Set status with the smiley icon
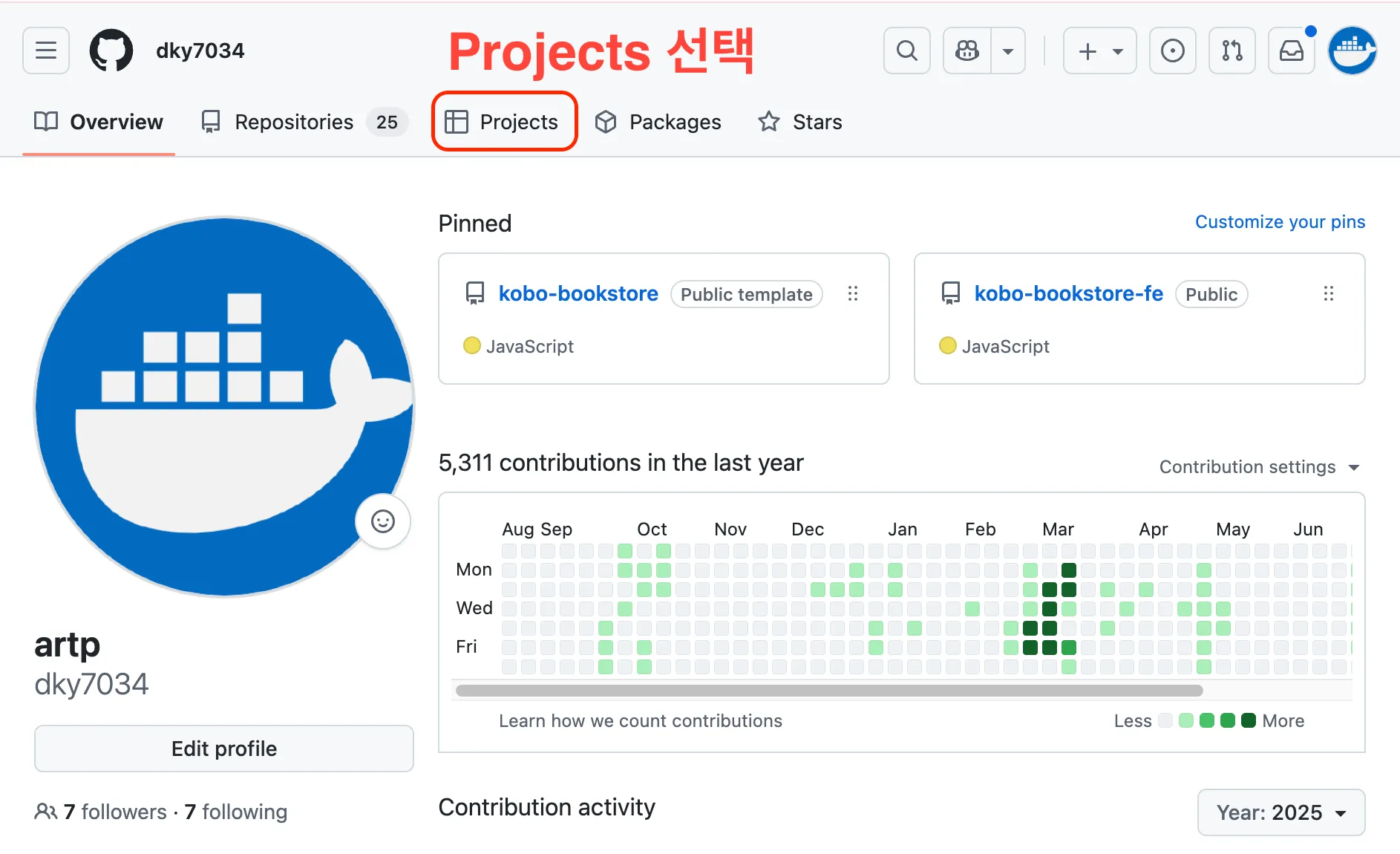This screenshot has height=854, width=1400. click(x=383, y=521)
